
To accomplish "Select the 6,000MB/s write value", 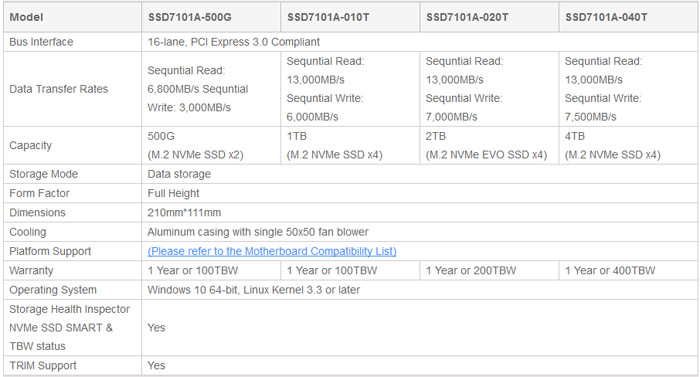I will point(312,117).
